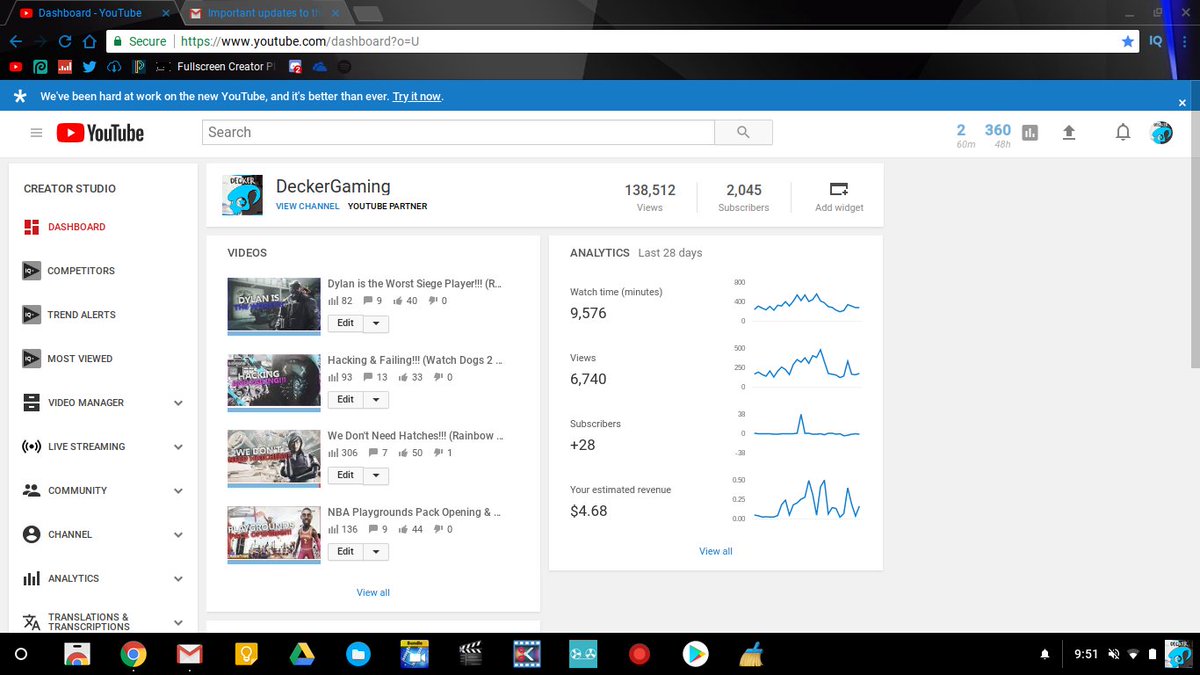Image resolution: width=1200 pixels, height=675 pixels.
Task: Reload the page with the refresh icon
Action: 65,42
